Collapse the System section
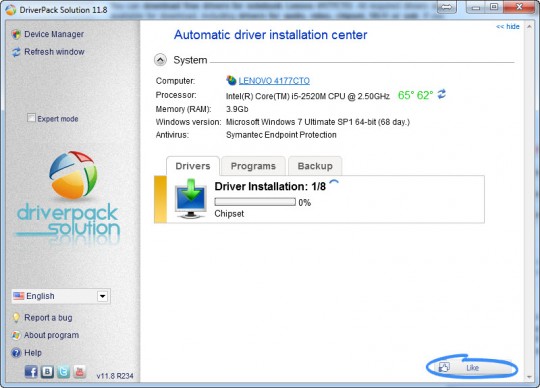Image resolution: width=540 pixels, height=388 pixels. pos(160,60)
